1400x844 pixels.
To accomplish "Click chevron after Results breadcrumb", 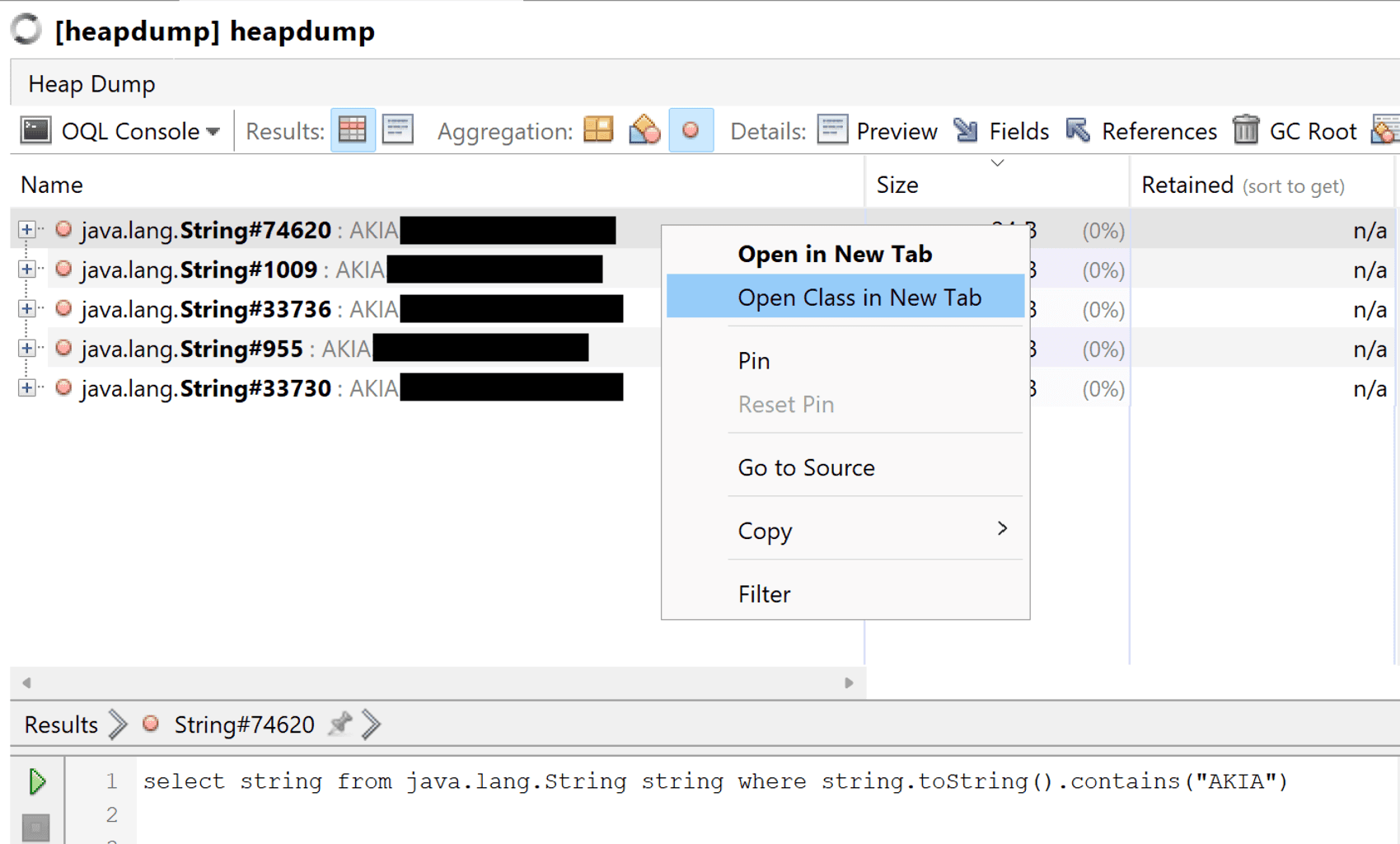I will pos(119,724).
